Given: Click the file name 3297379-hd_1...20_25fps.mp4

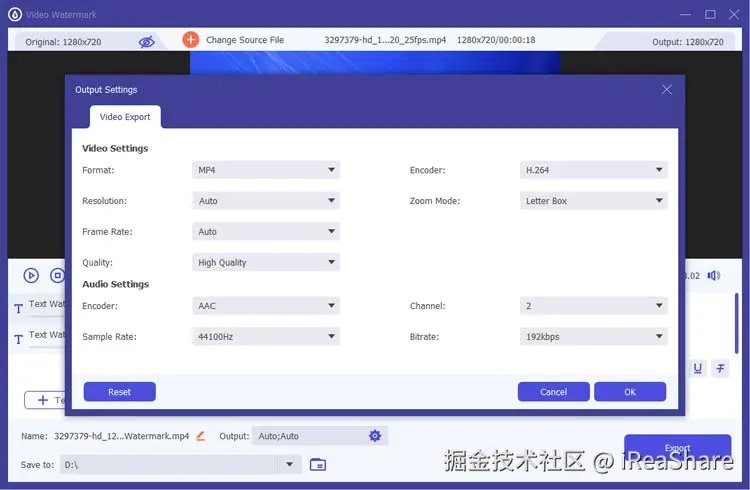Looking at the screenshot, I should [385, 40].
